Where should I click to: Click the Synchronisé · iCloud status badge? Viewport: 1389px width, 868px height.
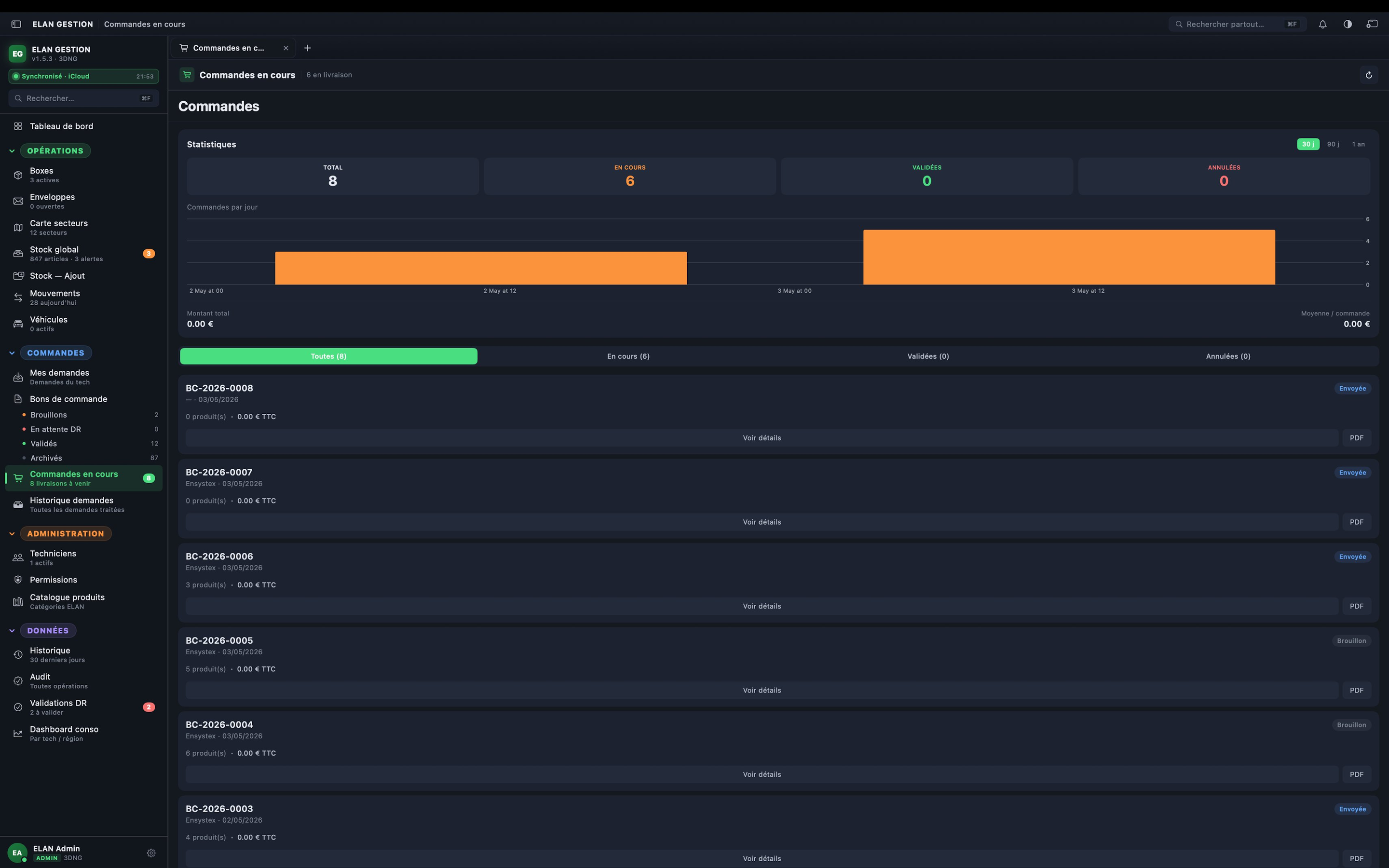tap(84, 76)
